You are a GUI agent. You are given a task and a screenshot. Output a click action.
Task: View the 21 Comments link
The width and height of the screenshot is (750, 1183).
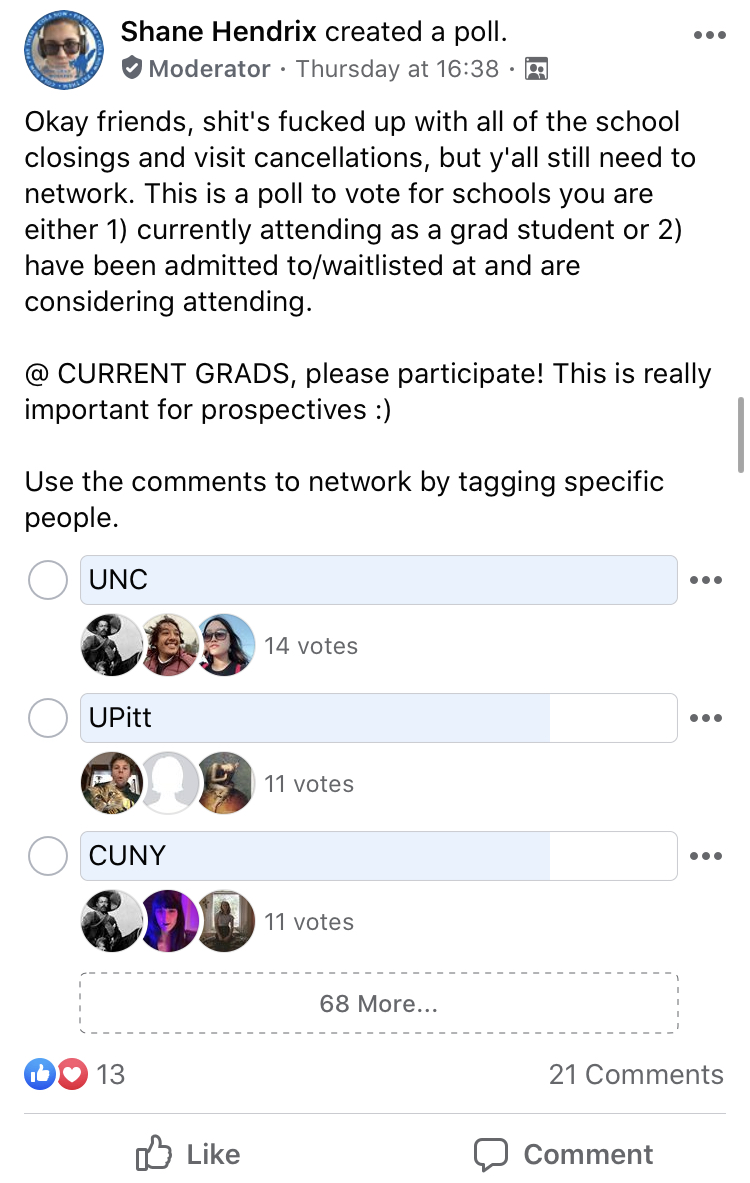point(636,1074)
